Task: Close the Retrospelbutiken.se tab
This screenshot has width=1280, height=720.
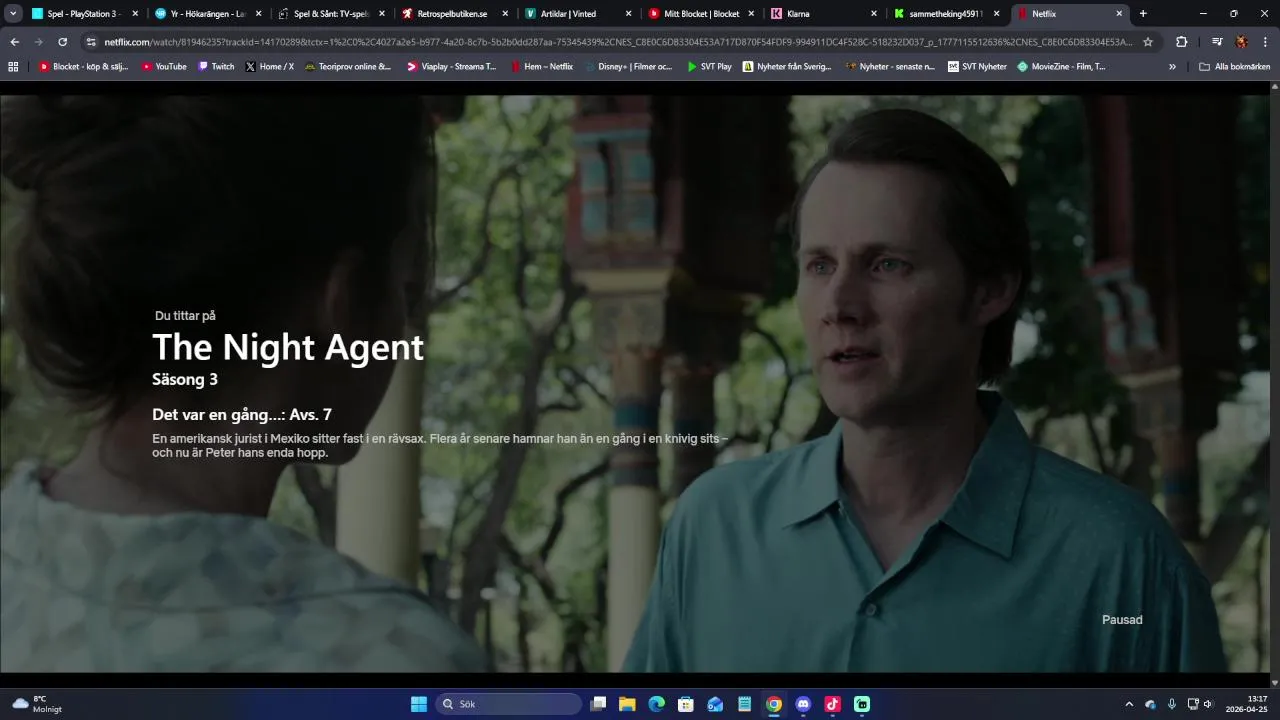Action: coord(505,14)
